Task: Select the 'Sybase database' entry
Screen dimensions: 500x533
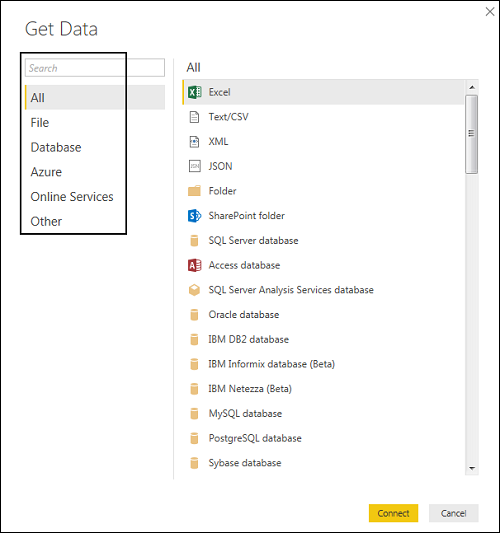Action: click(245, 463)
